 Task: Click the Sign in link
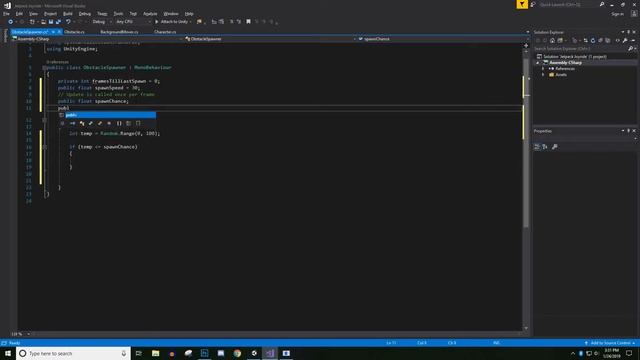[x=618, y=14]
